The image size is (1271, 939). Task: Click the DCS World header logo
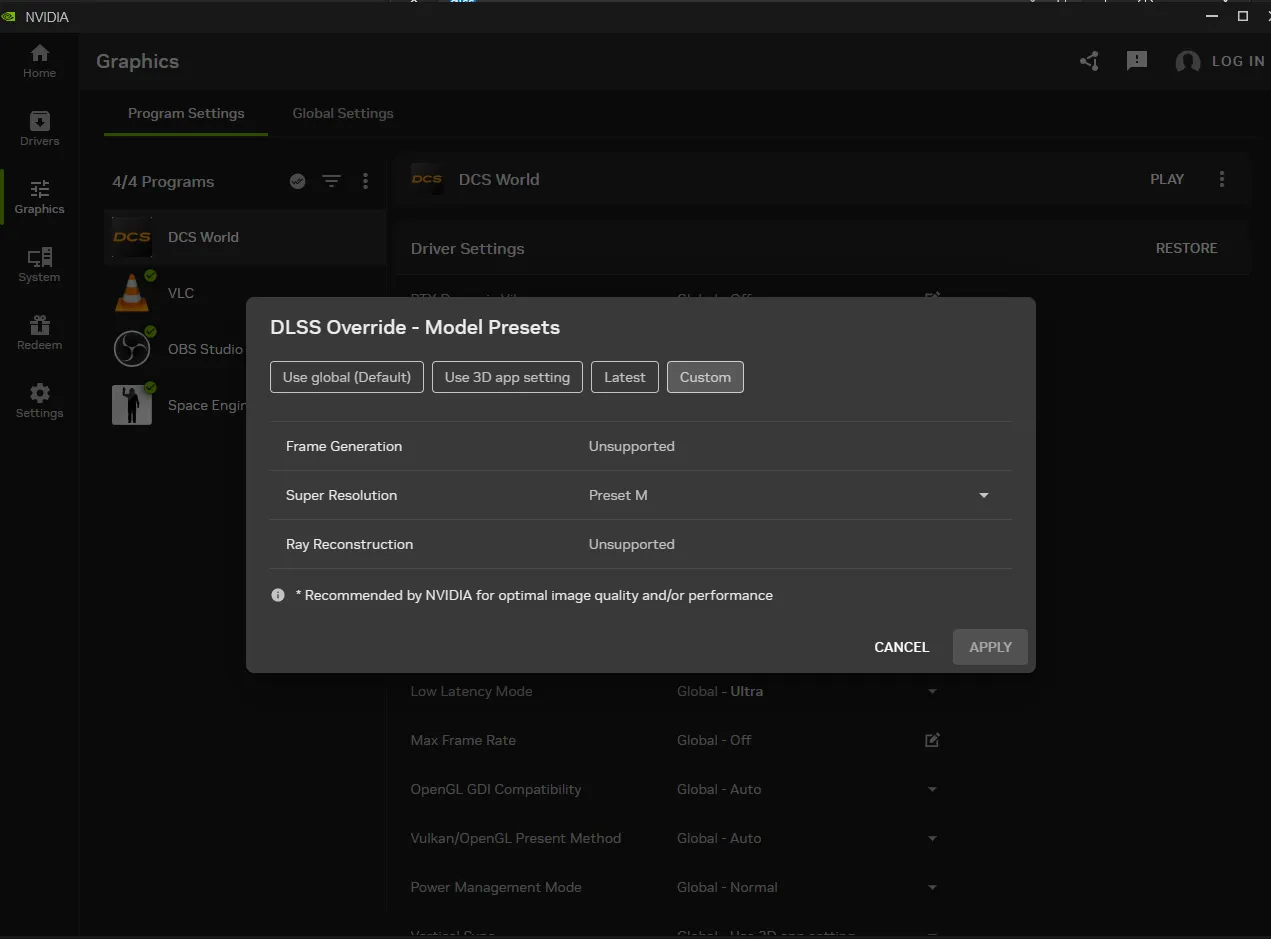427,179
